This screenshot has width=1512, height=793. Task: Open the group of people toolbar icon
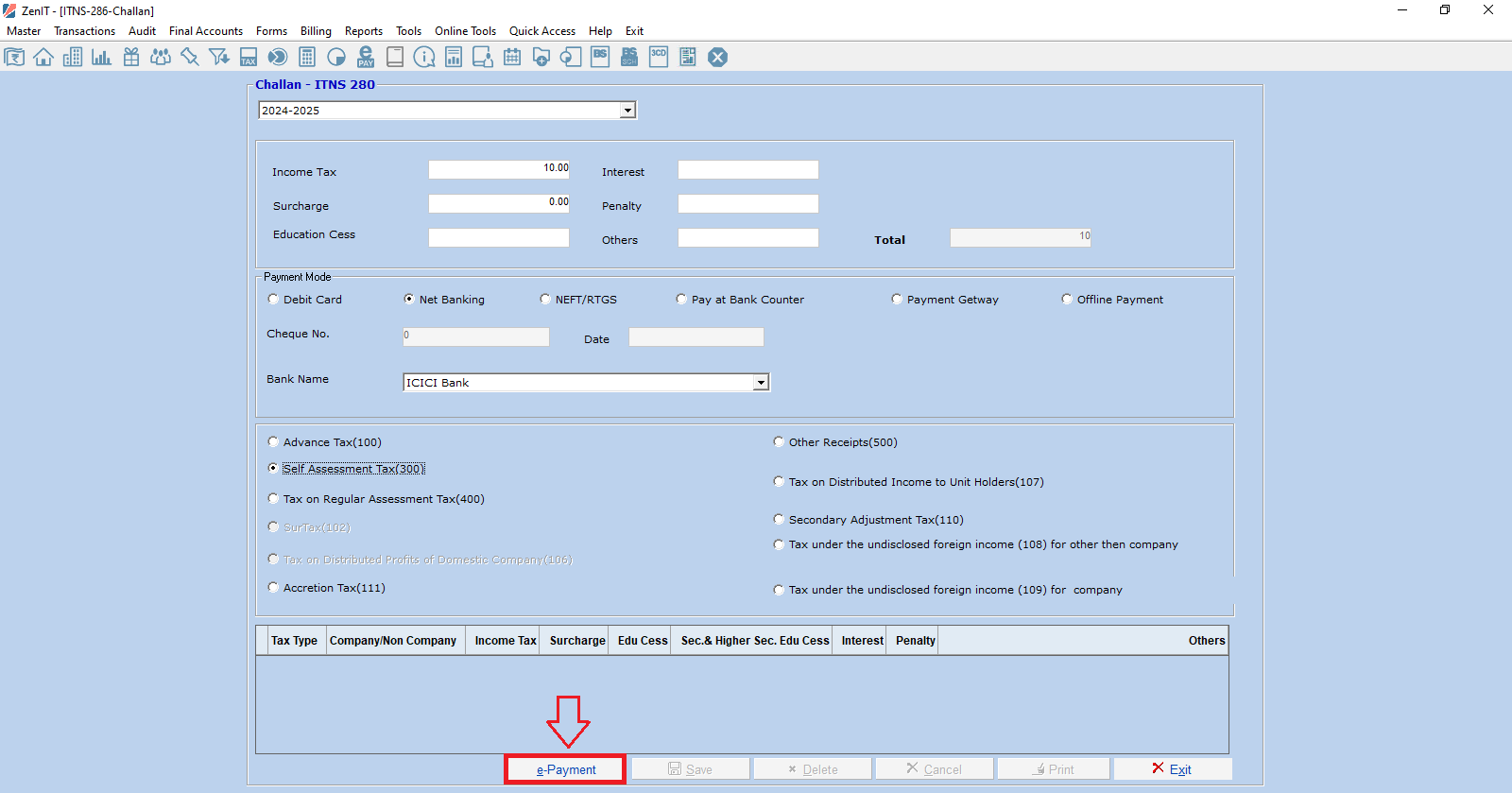point(161,57)
